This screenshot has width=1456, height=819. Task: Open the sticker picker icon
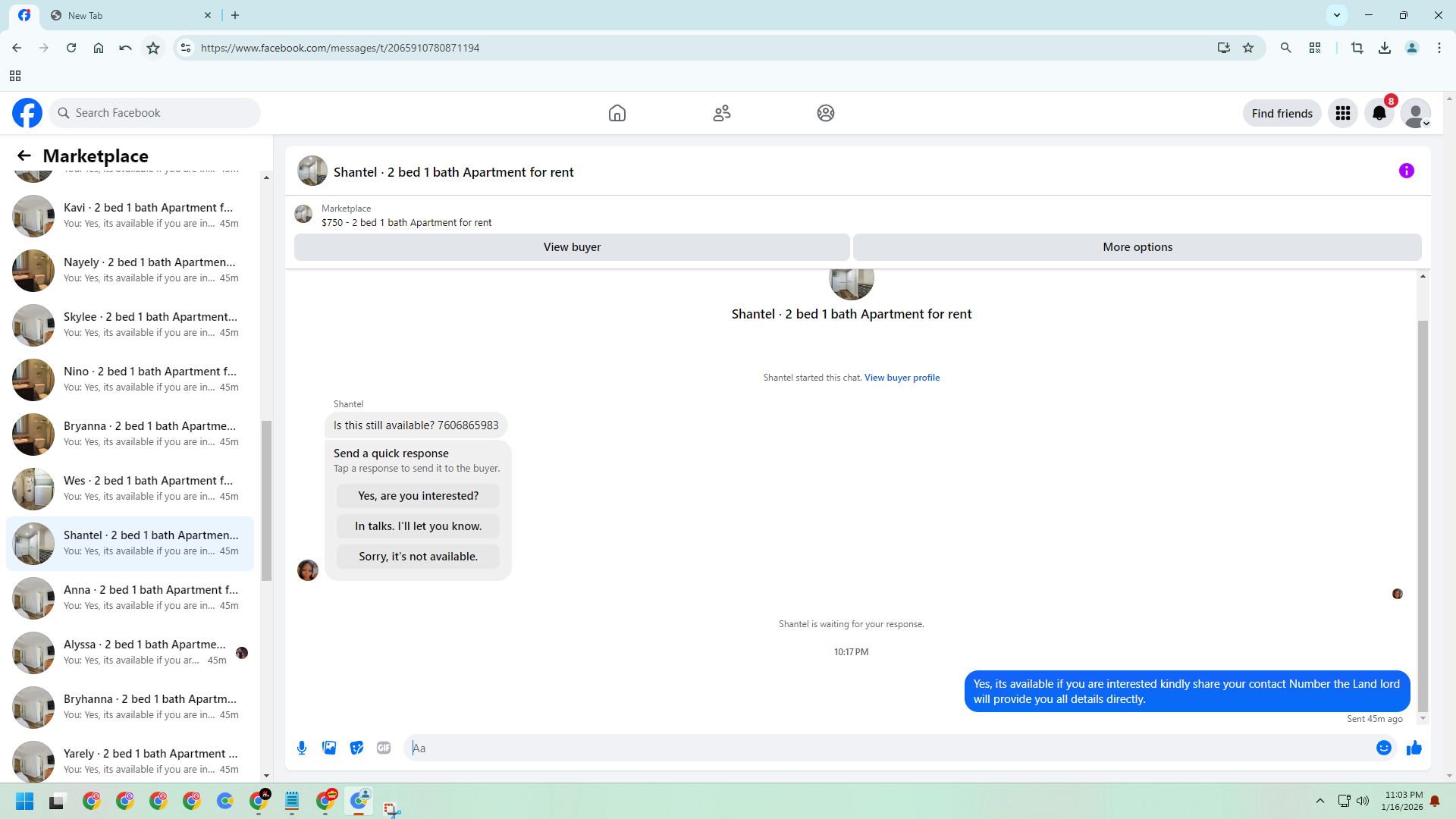(x=356, y=748)
